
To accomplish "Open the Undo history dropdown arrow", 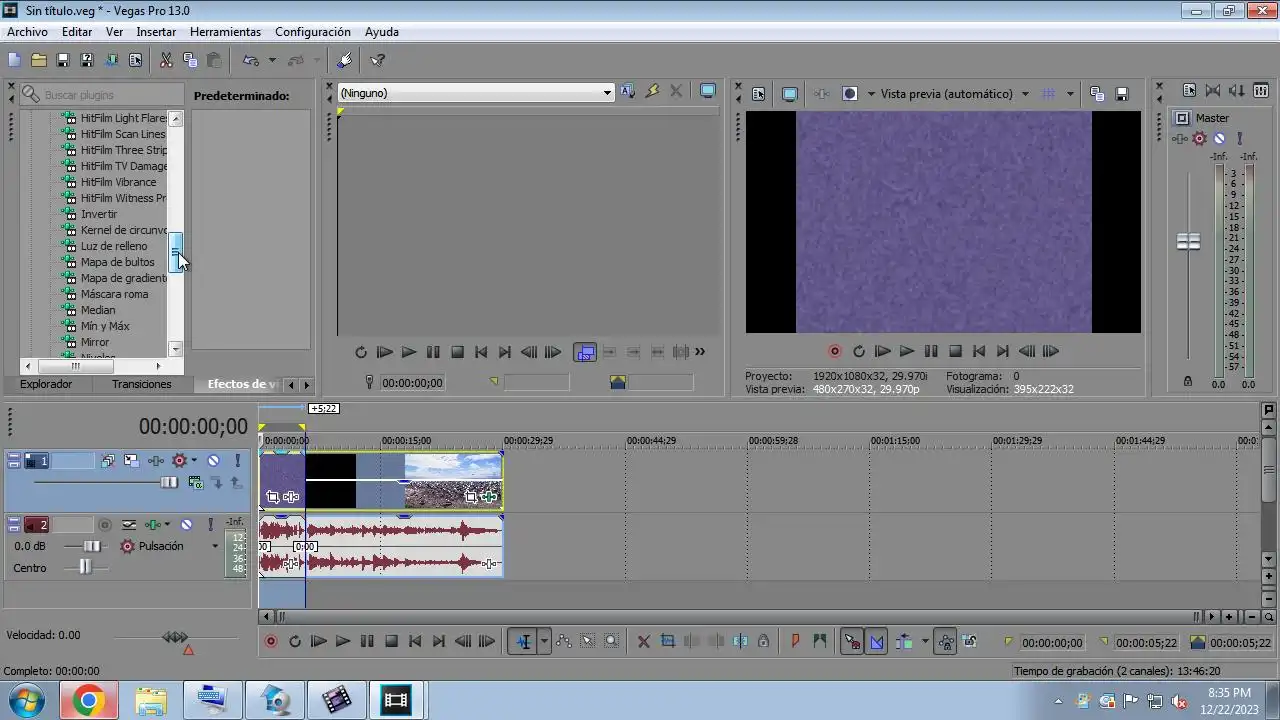I will point(272,60).
